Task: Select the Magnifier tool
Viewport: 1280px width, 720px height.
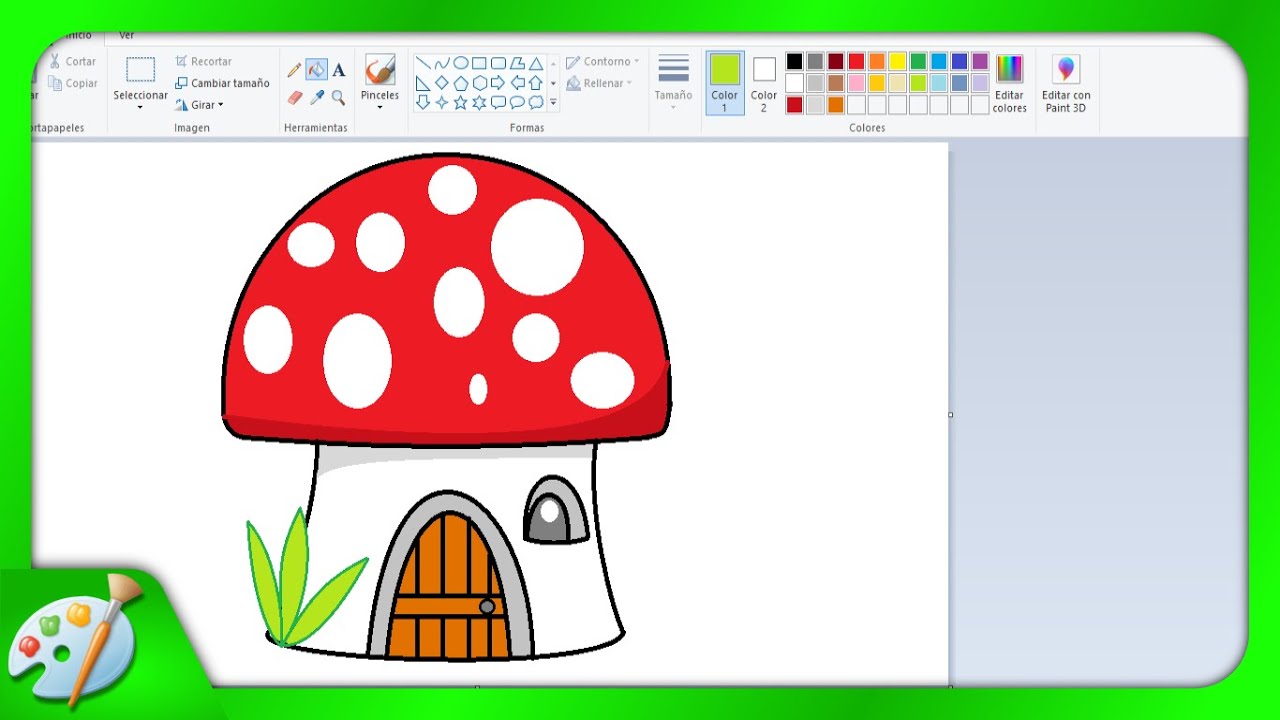Action: pos(339,98)
